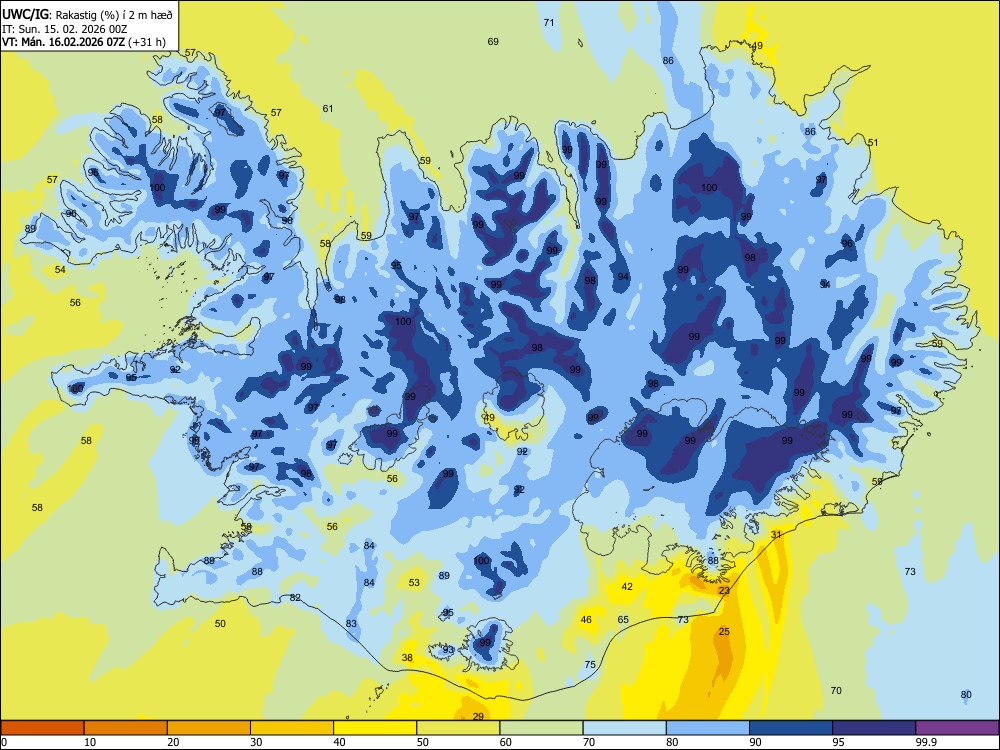Image resolution: width=1000 pixels, height=750 pixels.
Task: Select the 95–99.9% dark navy legend swatch
Action: [x=874, y=728]
